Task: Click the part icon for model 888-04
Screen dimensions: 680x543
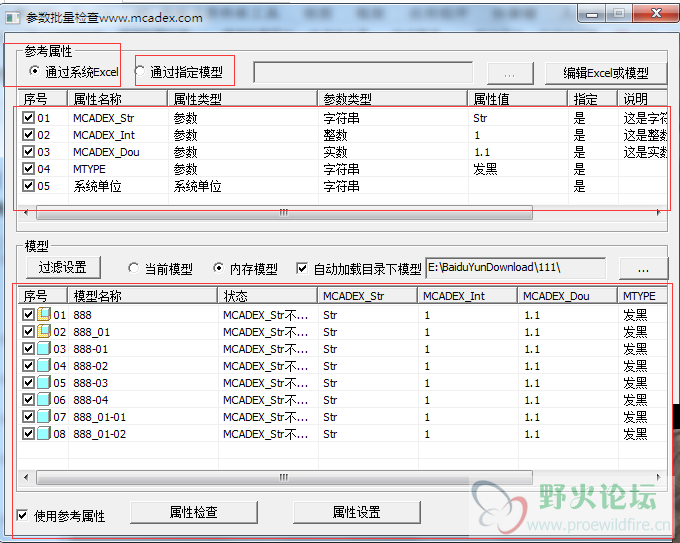Action: [44, 399]
